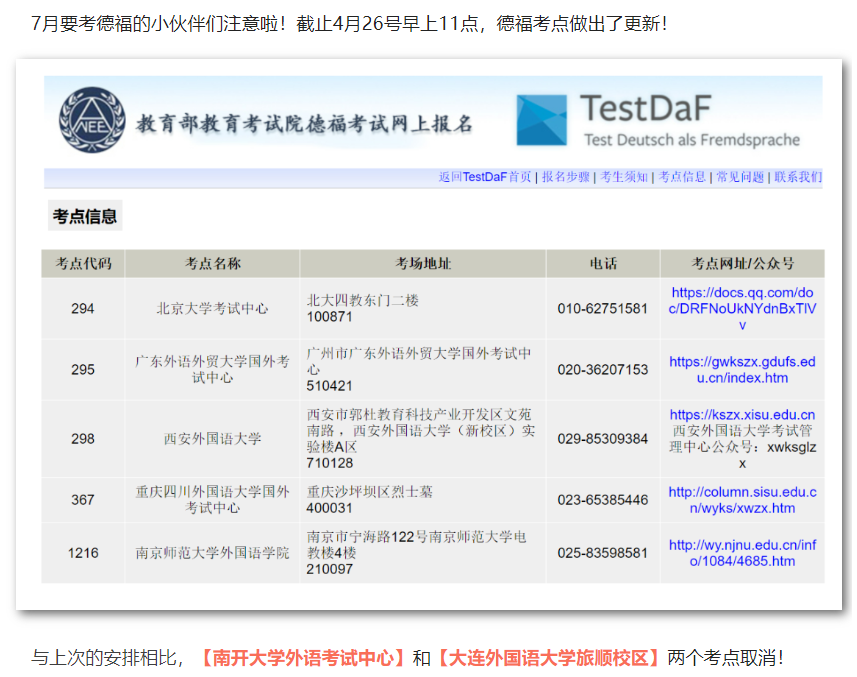The image size is (857, 677).
Task: Click address 北大四教东门二楼 100871
Action: point(362,309)
